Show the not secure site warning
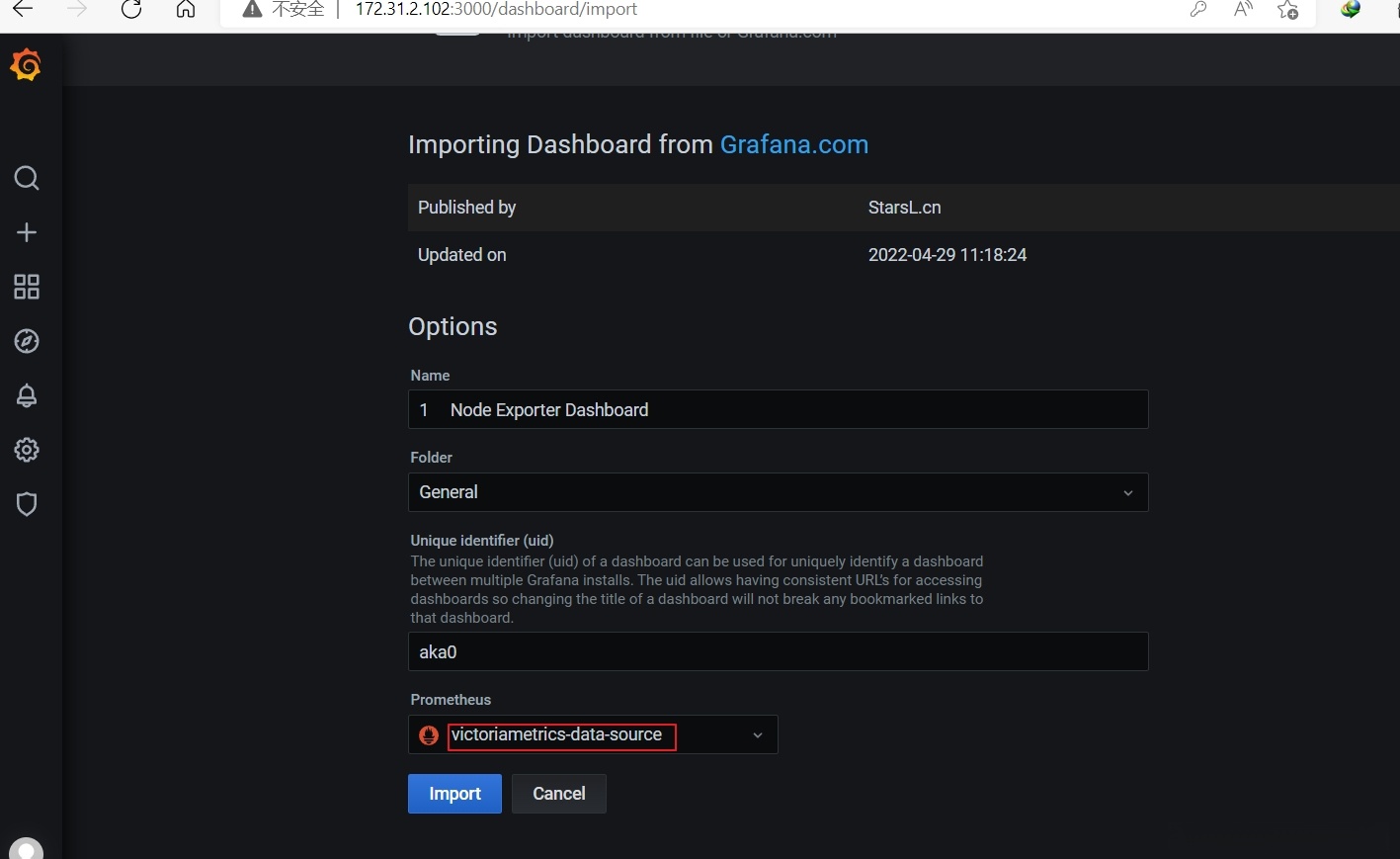Viewport: 1400px width, 859px height. (284, 10)
